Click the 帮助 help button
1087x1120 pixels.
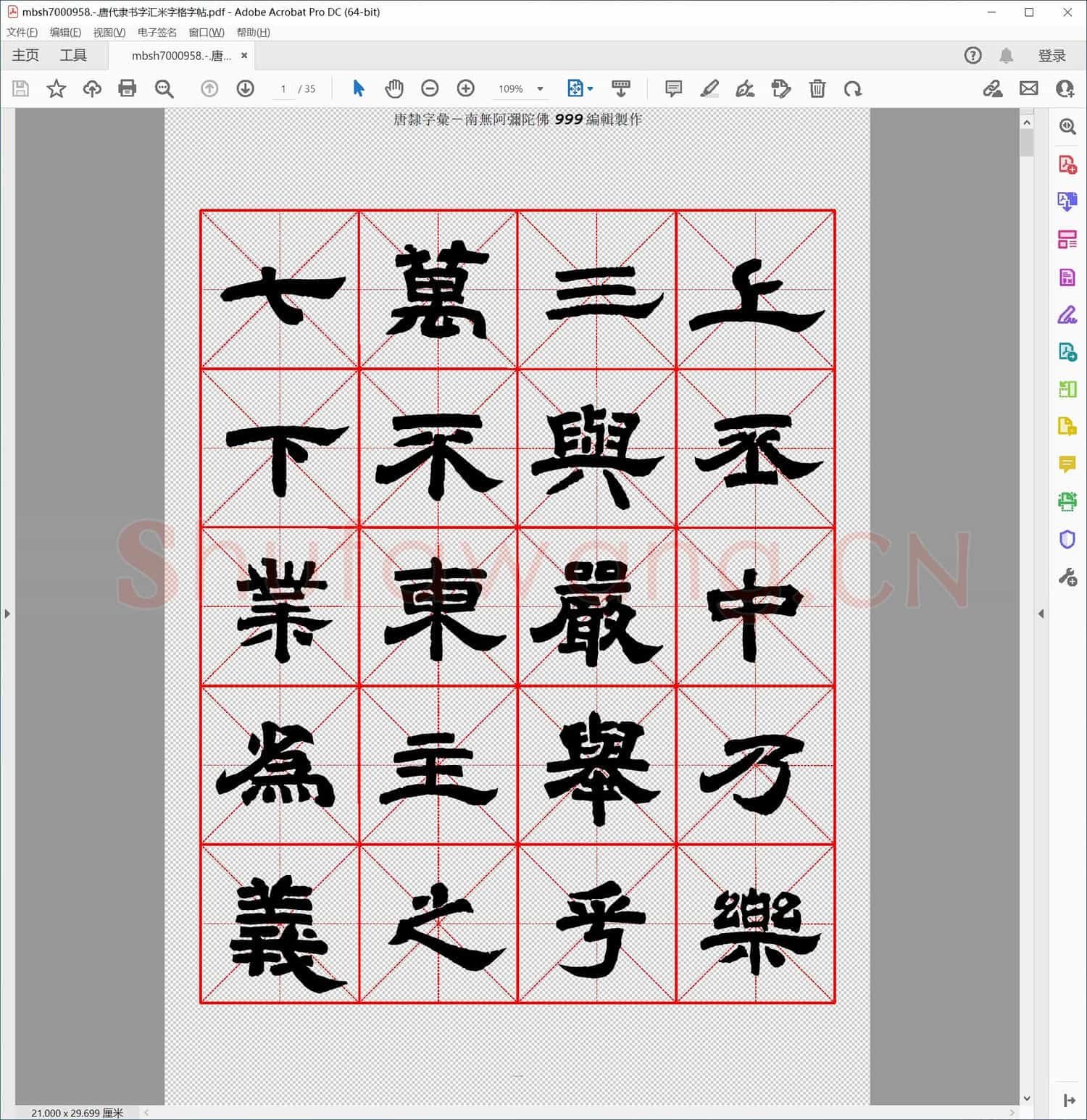click(x=973, y=55)
